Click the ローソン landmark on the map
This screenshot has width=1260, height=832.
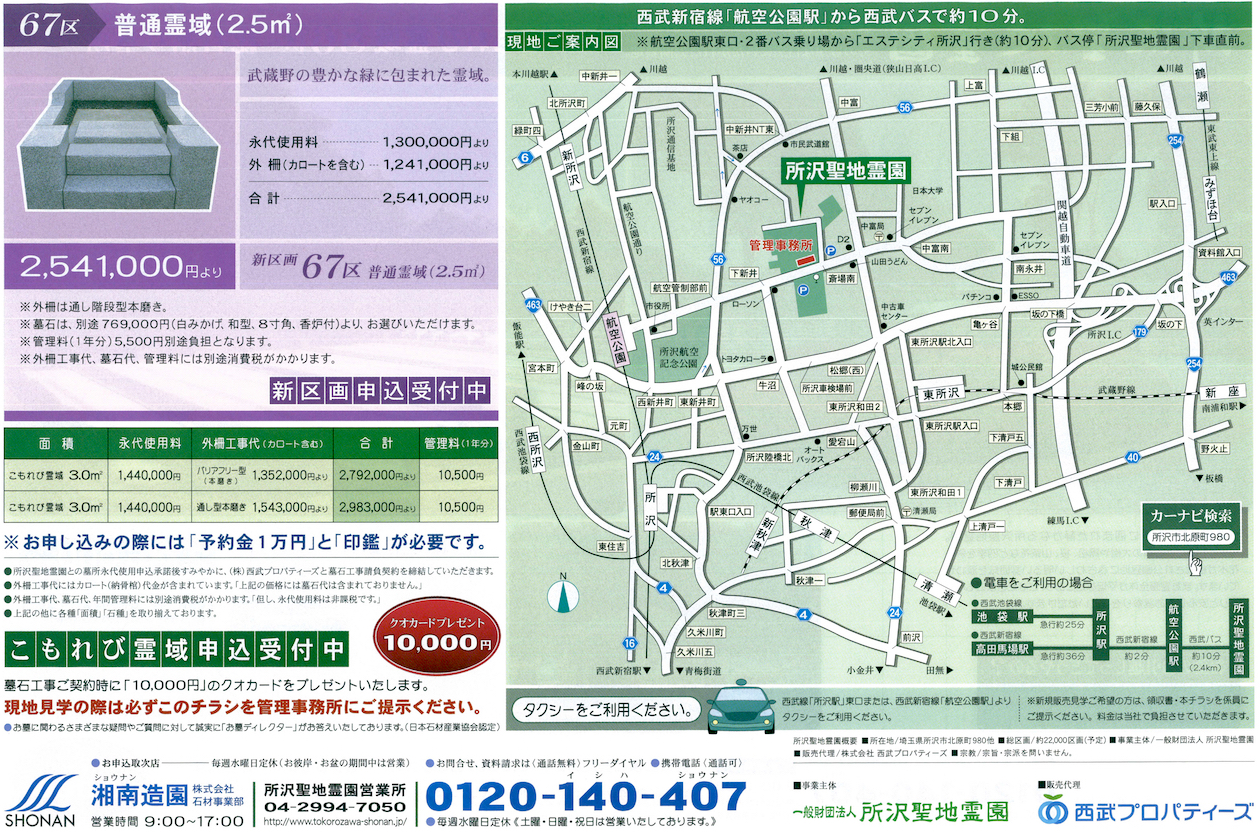tap(747, 302)
